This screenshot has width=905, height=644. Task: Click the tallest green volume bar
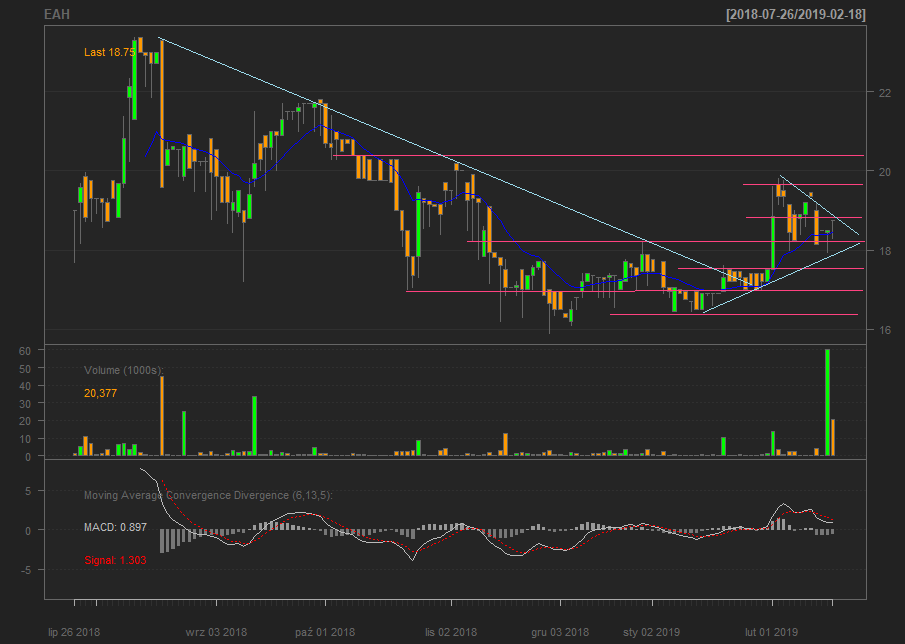[827, 402]
